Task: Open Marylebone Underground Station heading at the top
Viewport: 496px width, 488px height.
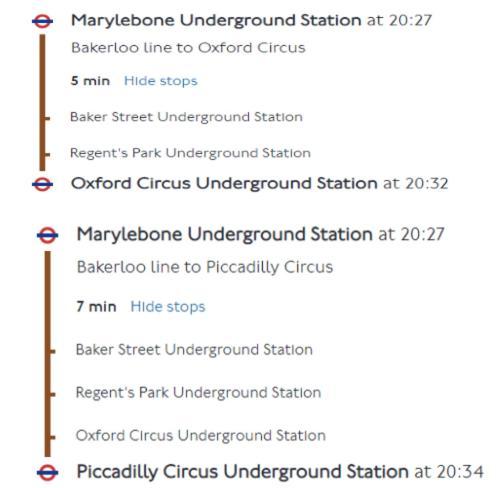Action: click(x=216, y=21)
